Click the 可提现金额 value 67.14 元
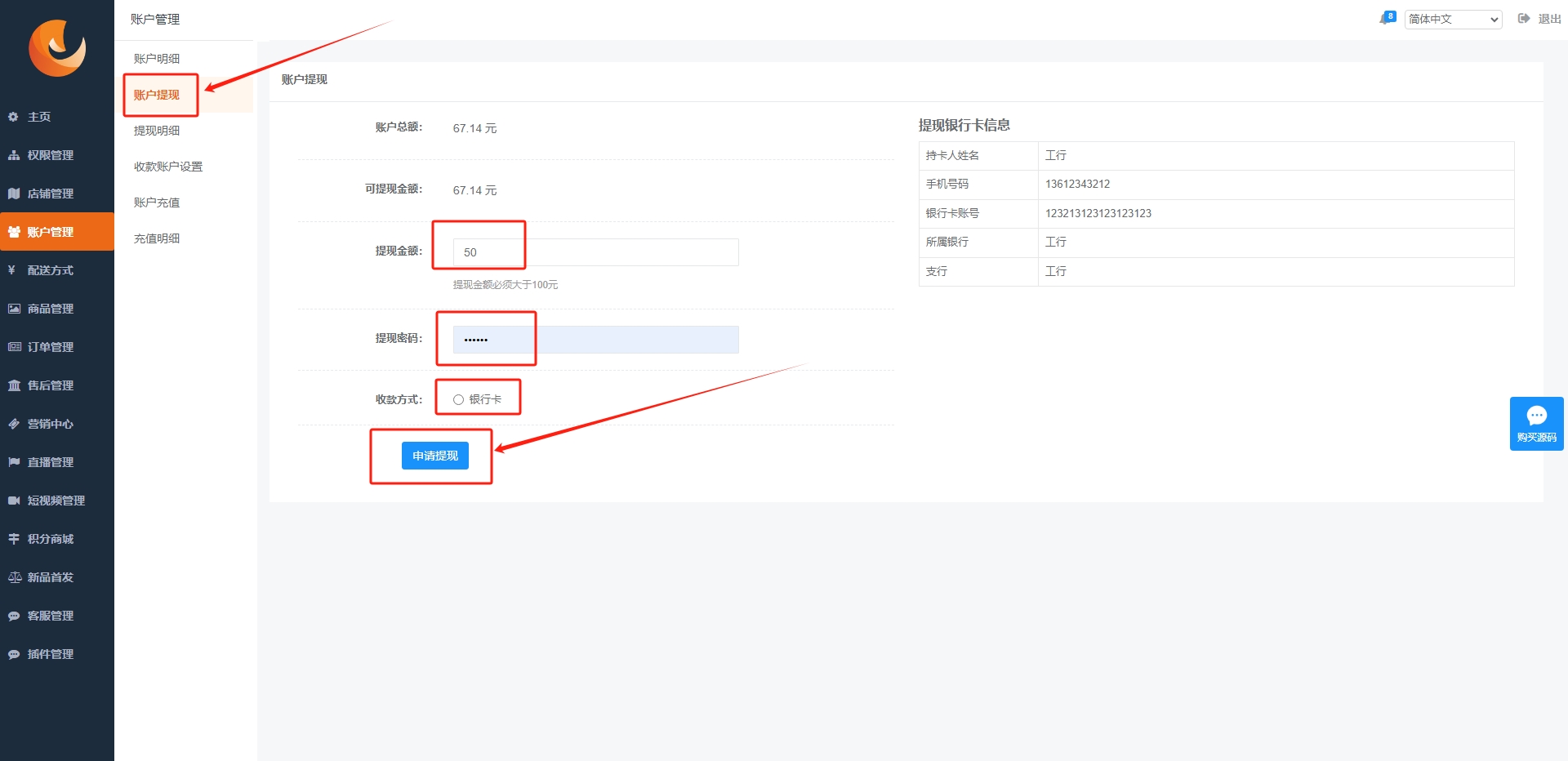Screen dimensions: 1568x761 (475, 190)
